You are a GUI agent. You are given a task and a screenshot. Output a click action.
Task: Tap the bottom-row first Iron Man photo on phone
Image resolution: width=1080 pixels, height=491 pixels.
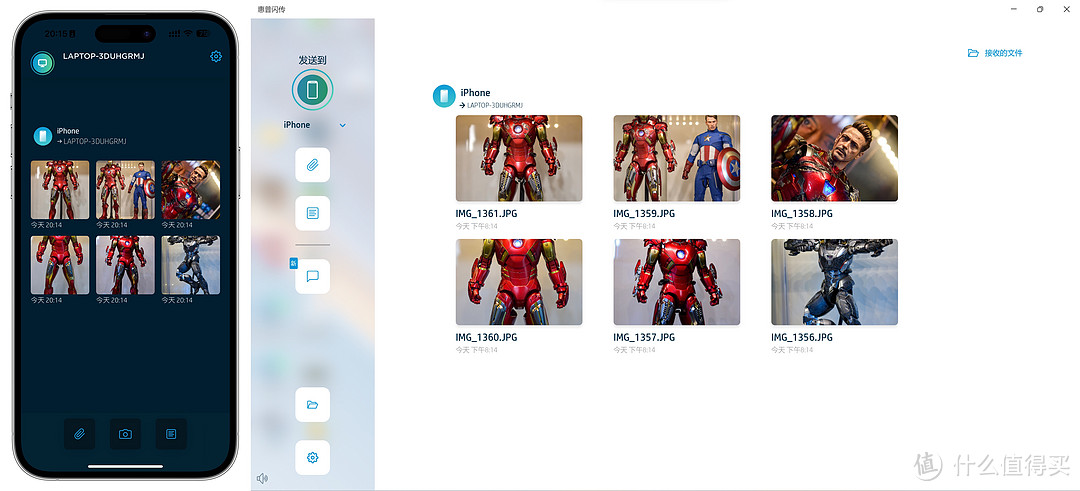pyautogui.click(x=60, y=265)
